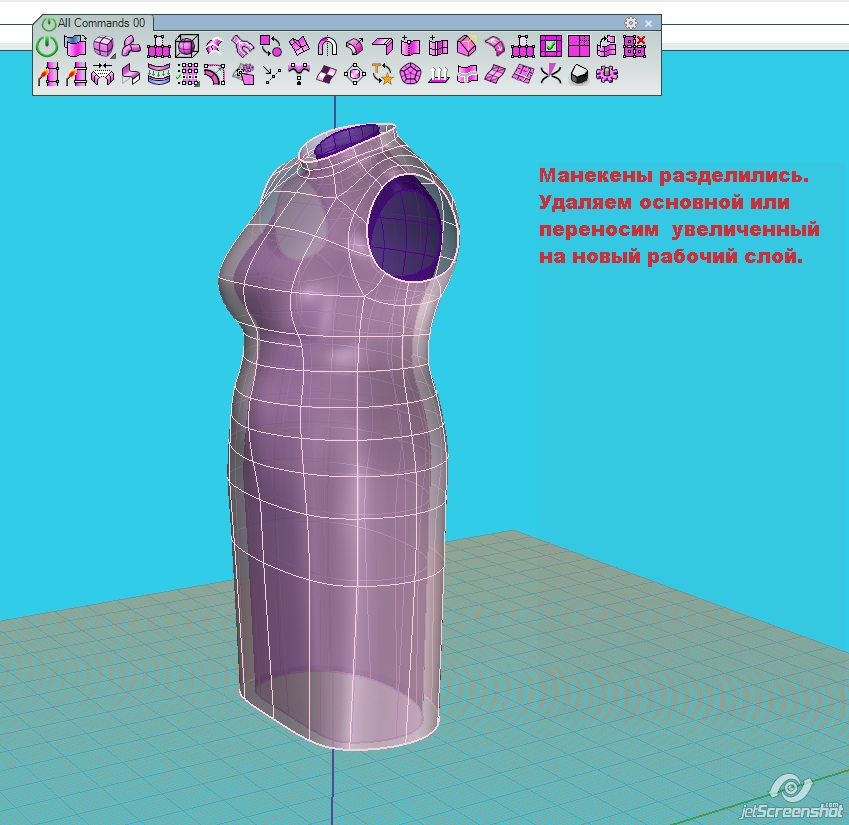The image size is (849, 825).
Task: Click the square with green checkmark icon
Action: tap(551, 46)
